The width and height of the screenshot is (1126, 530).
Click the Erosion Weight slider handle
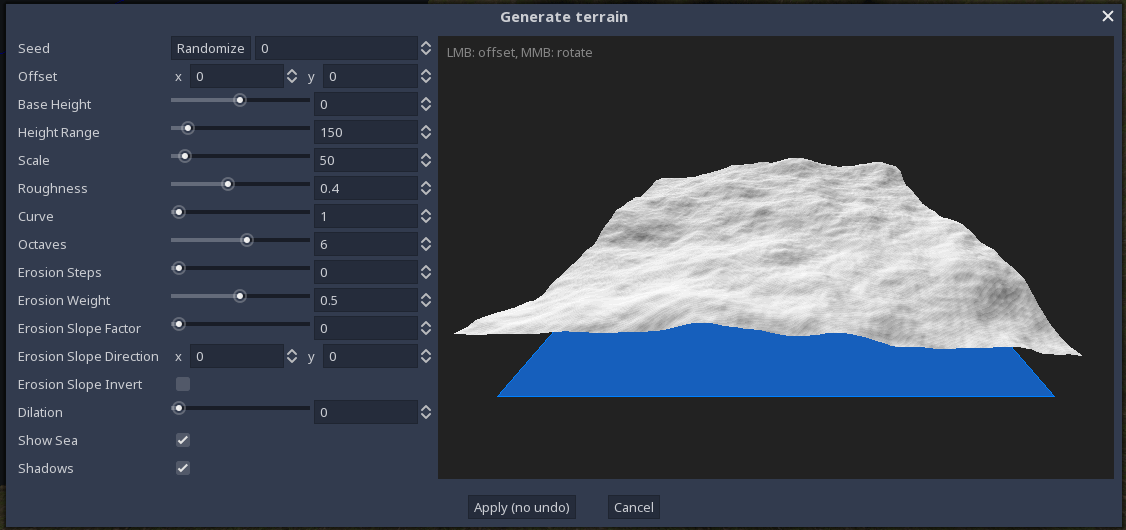(240, 296)
